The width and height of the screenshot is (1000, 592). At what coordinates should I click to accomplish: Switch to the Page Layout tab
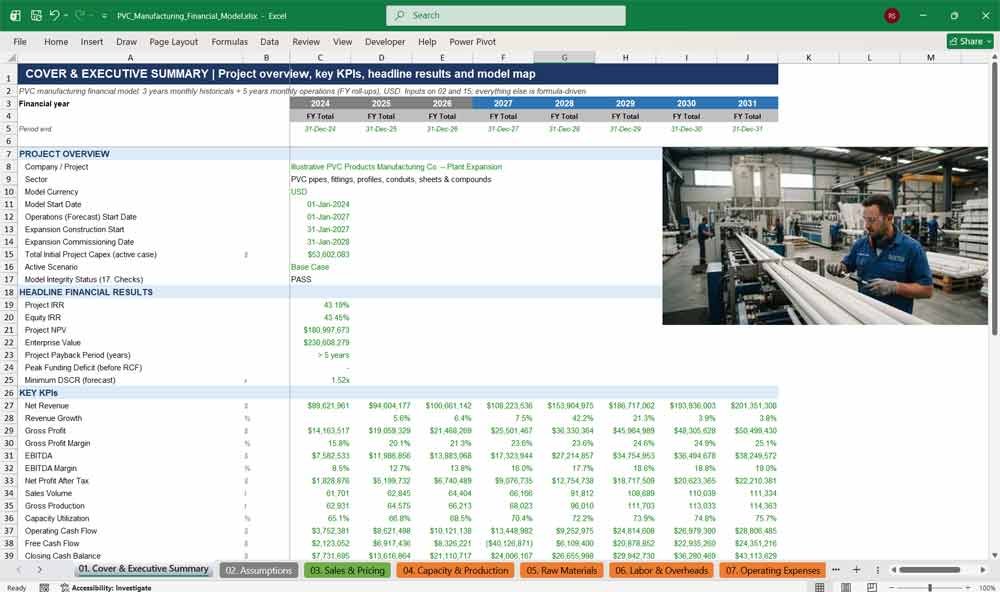click(173, 41)
